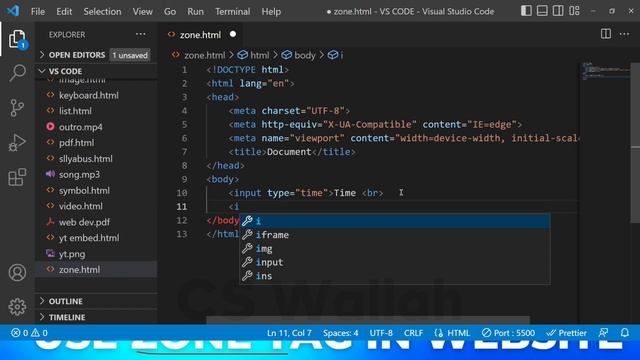Viewport: 640px width, 360px height.
Task: Click Prettier status bar item
Action: pyautogui.click(x=567, y=333)
